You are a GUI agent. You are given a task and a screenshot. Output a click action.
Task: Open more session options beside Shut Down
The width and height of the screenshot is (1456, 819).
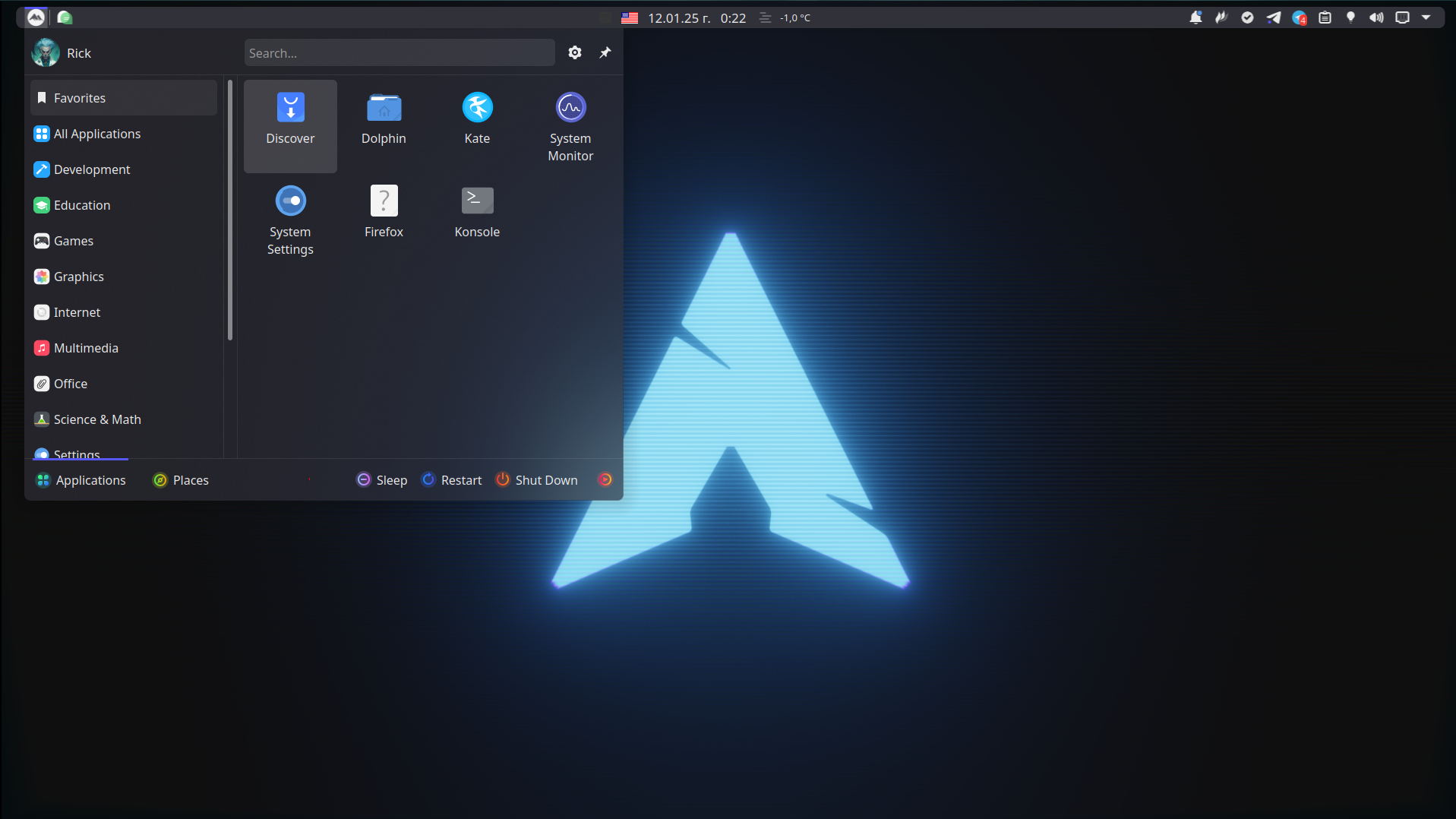pyautogui.click(x=605, y=479)
